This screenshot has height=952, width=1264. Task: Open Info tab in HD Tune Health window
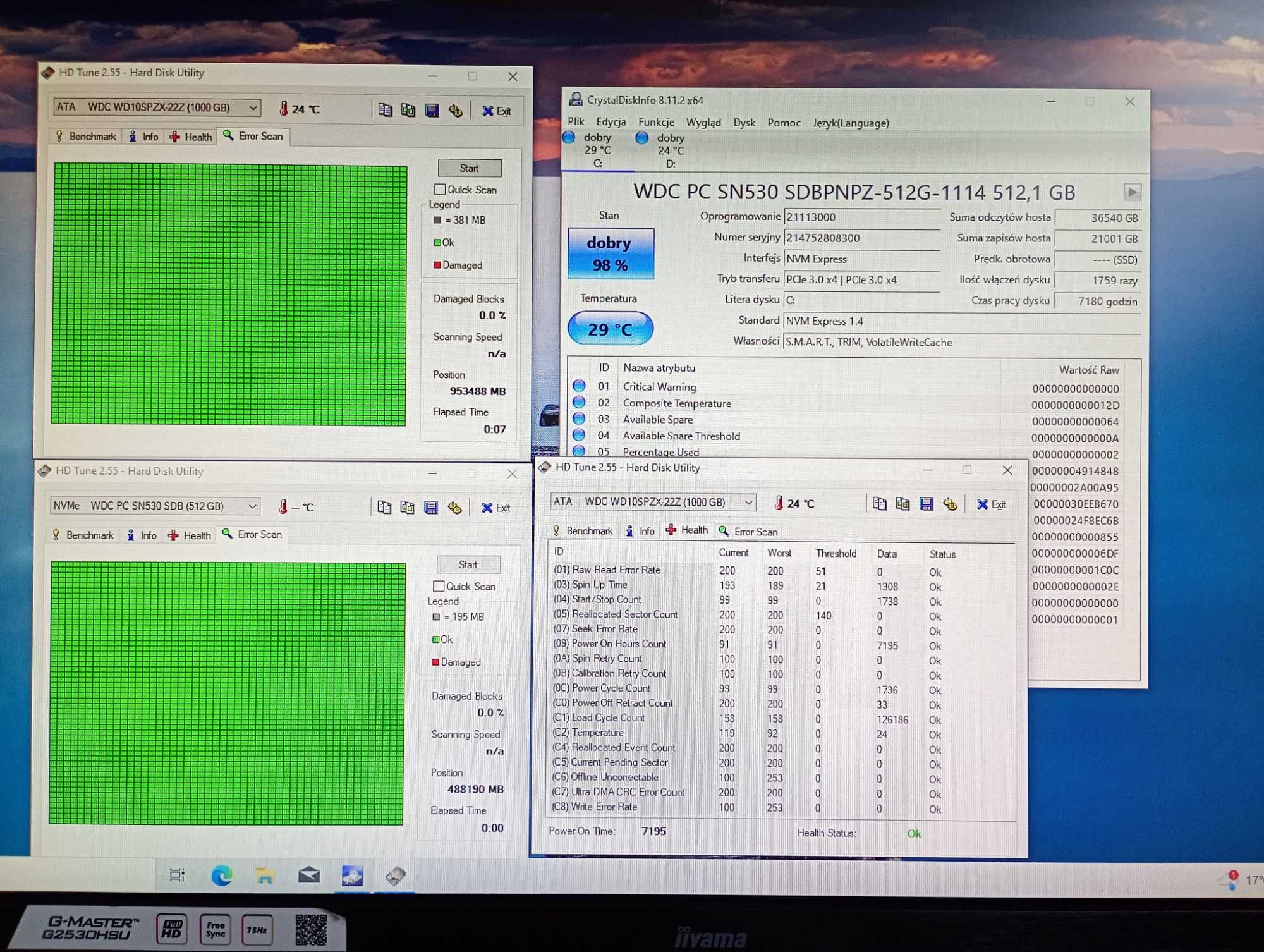(641, 531)
